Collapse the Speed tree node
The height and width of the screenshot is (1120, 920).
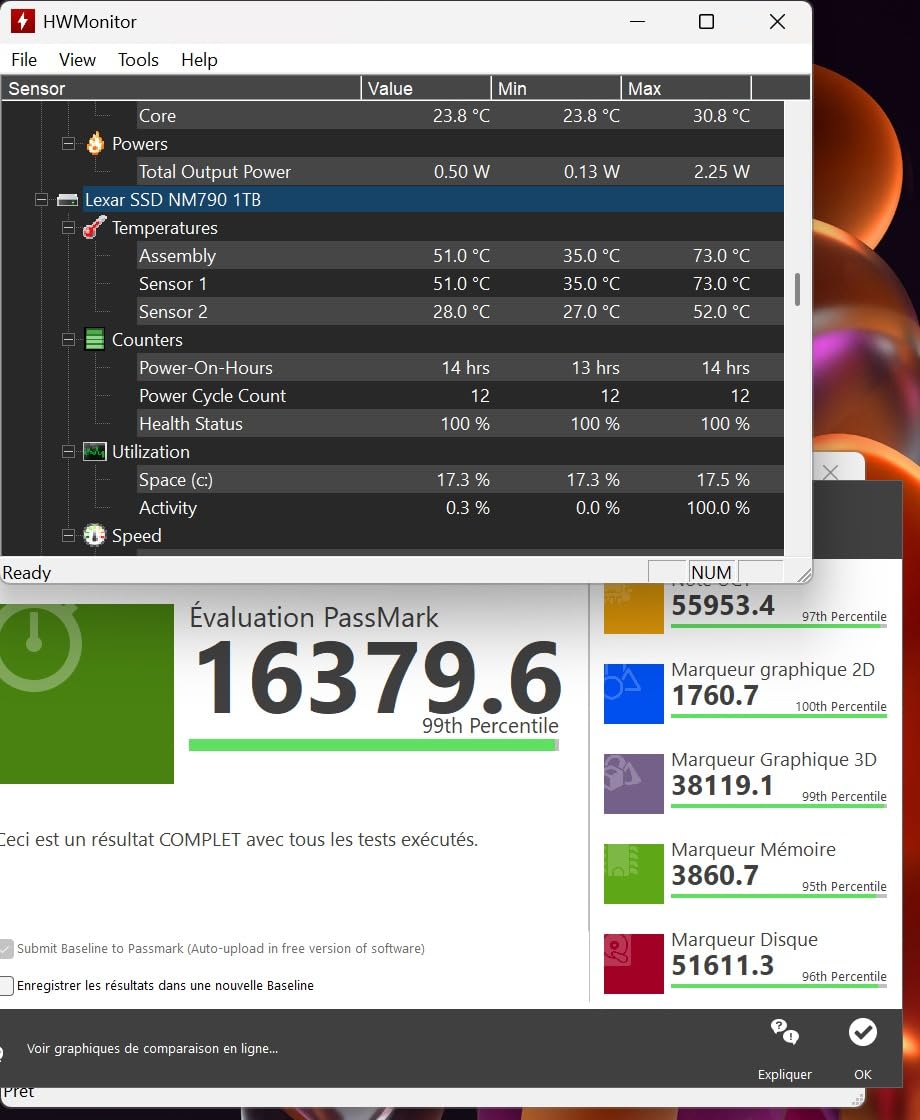[69, 536]
